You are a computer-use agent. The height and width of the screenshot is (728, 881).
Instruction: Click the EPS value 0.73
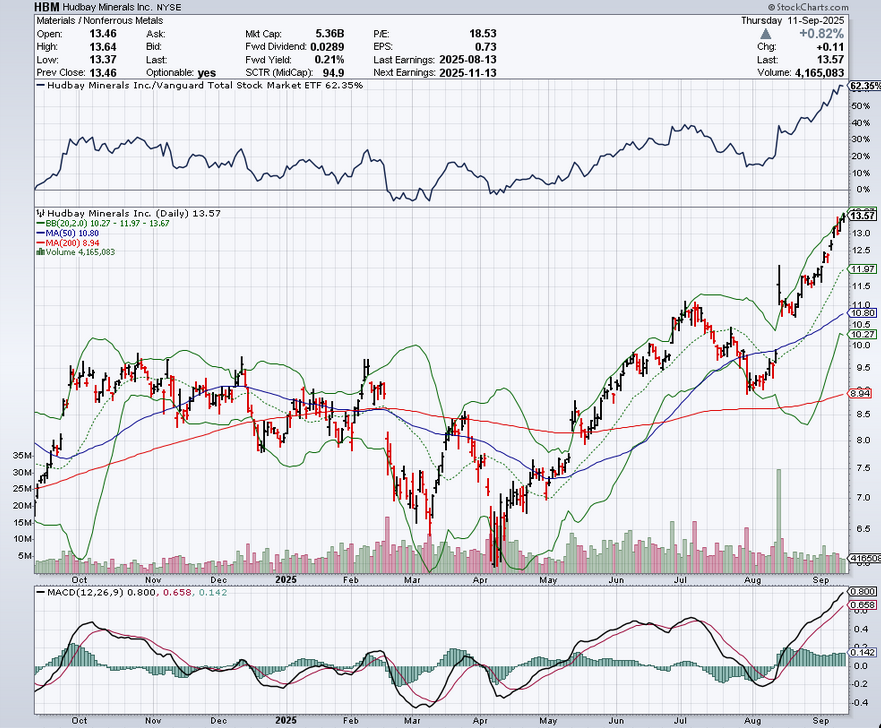point(486,47)
